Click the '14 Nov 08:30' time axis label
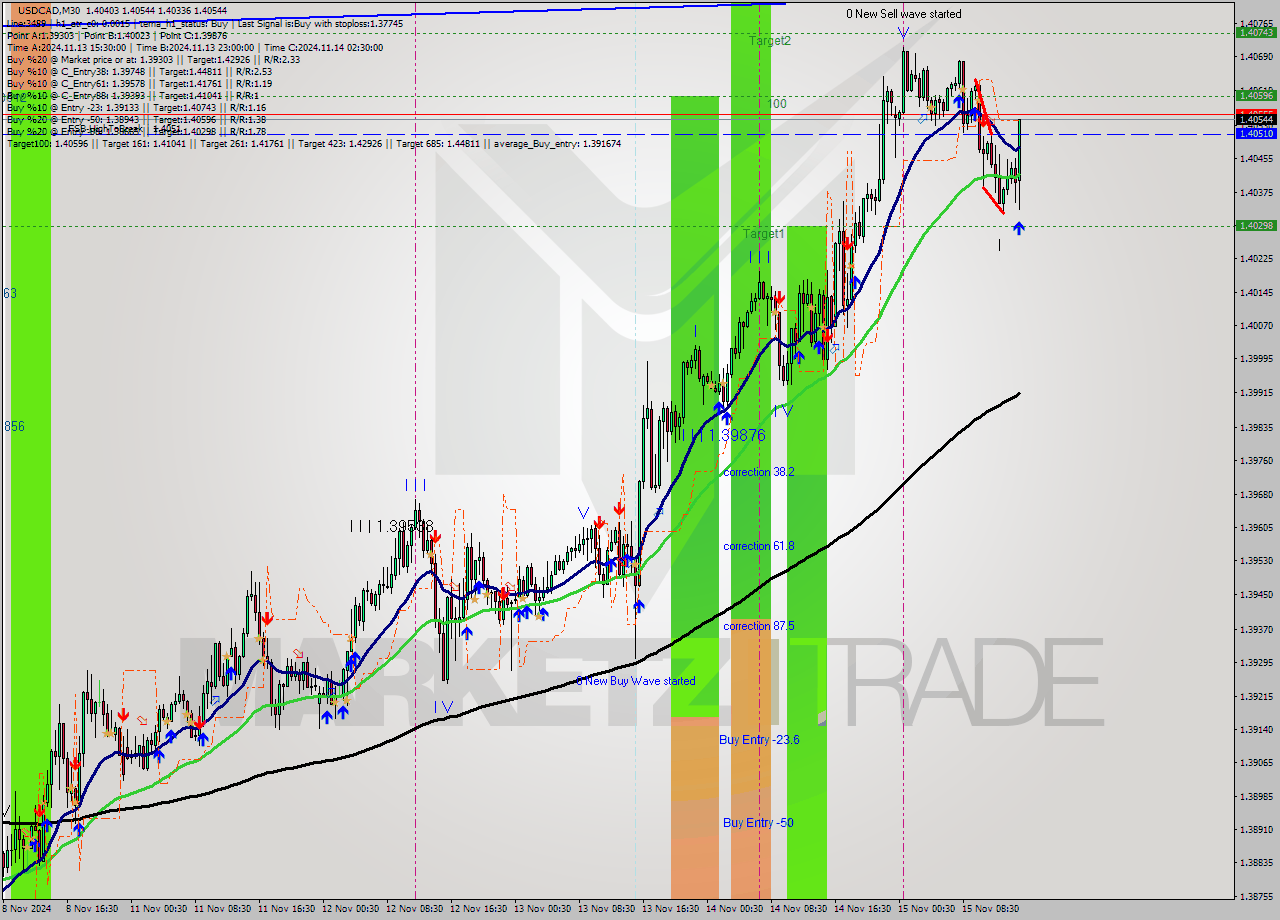 pos(798,909)
